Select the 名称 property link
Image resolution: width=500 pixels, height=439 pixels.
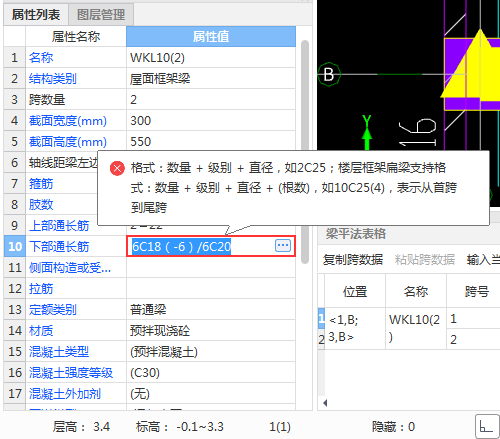41,58
